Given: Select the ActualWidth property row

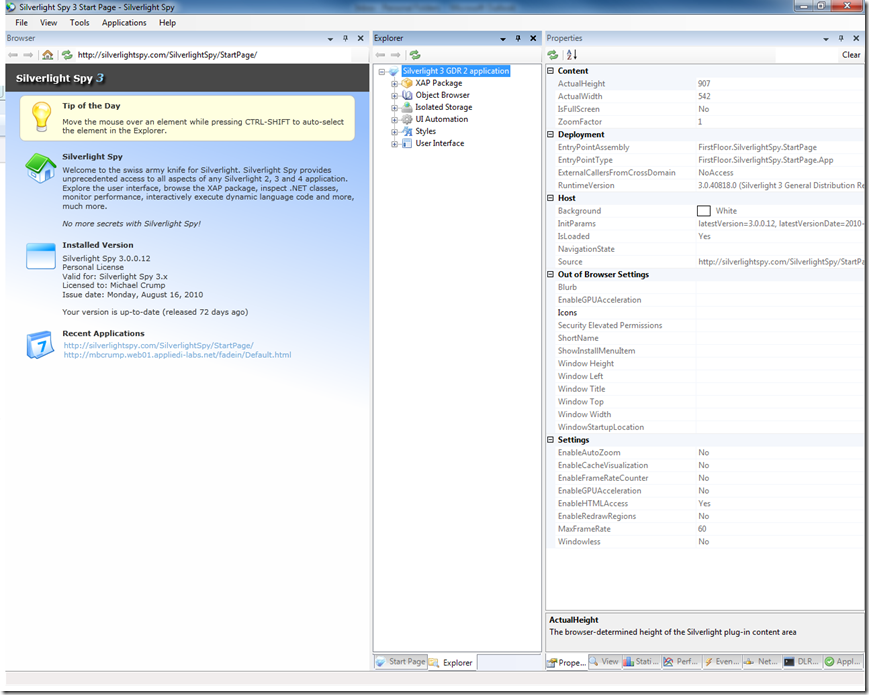Looking at the screenshot, I should (x=709, y=96).
